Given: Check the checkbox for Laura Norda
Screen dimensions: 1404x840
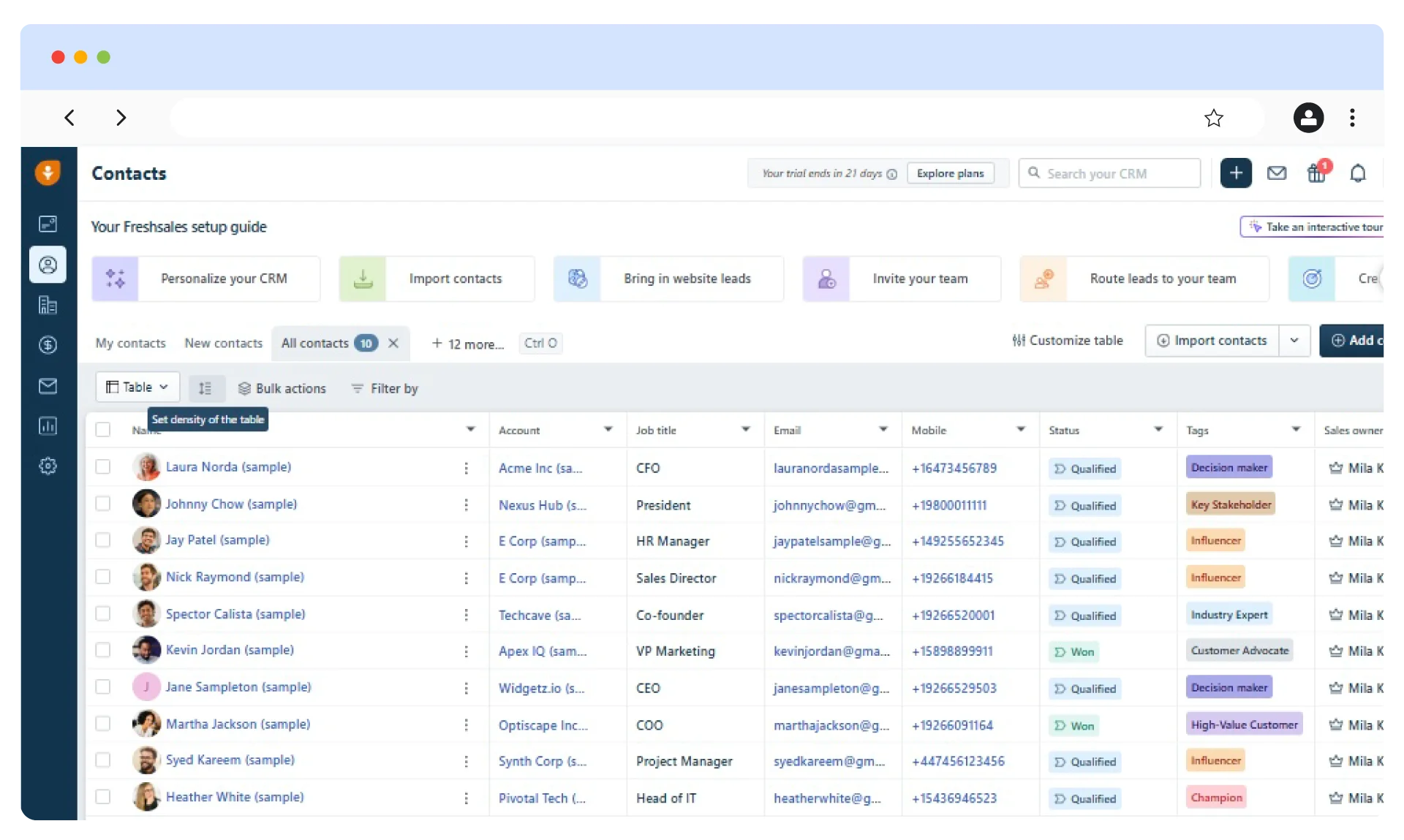Looking at the screenshot, I should [x=102, y=468].
